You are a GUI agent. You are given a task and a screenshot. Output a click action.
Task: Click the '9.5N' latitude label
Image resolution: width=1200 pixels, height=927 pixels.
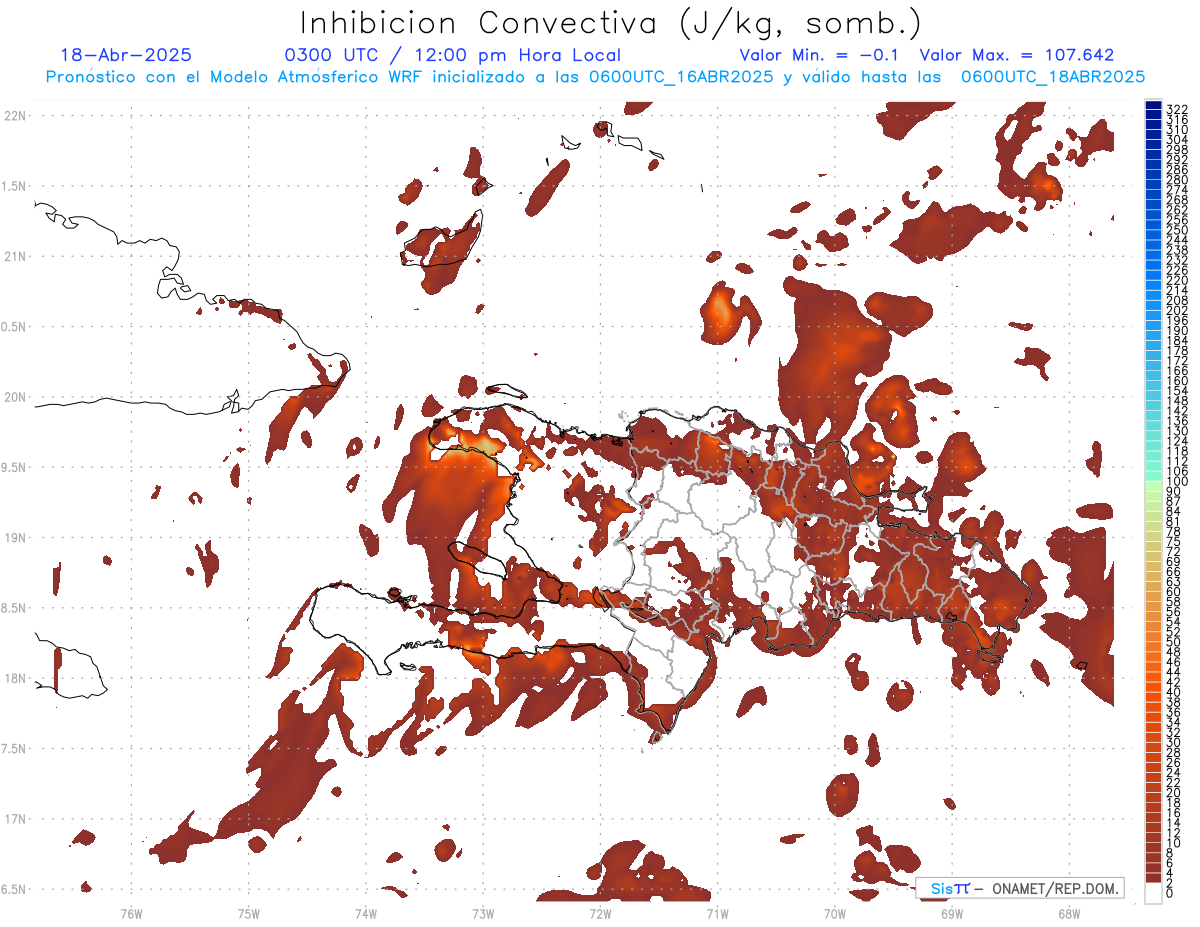(15, 467)
